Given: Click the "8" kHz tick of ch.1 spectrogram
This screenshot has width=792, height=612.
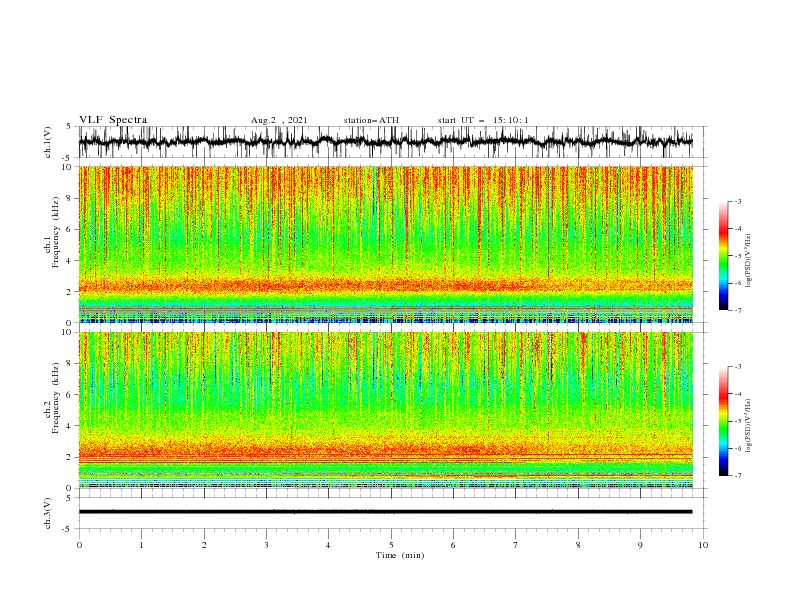Looking at the screenshot, I should (70, 198).
